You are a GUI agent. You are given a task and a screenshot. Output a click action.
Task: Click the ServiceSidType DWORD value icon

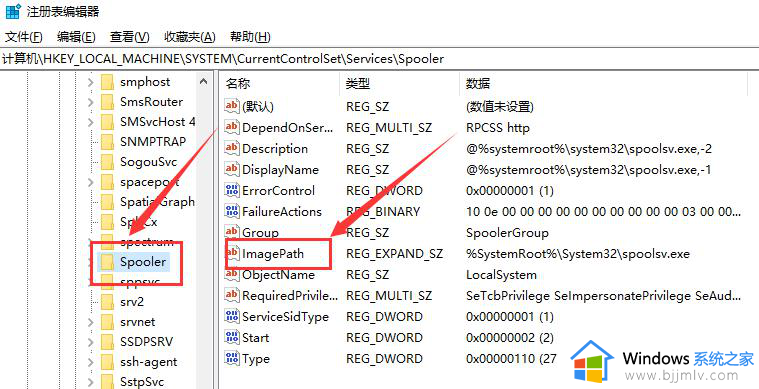[232, 316]
